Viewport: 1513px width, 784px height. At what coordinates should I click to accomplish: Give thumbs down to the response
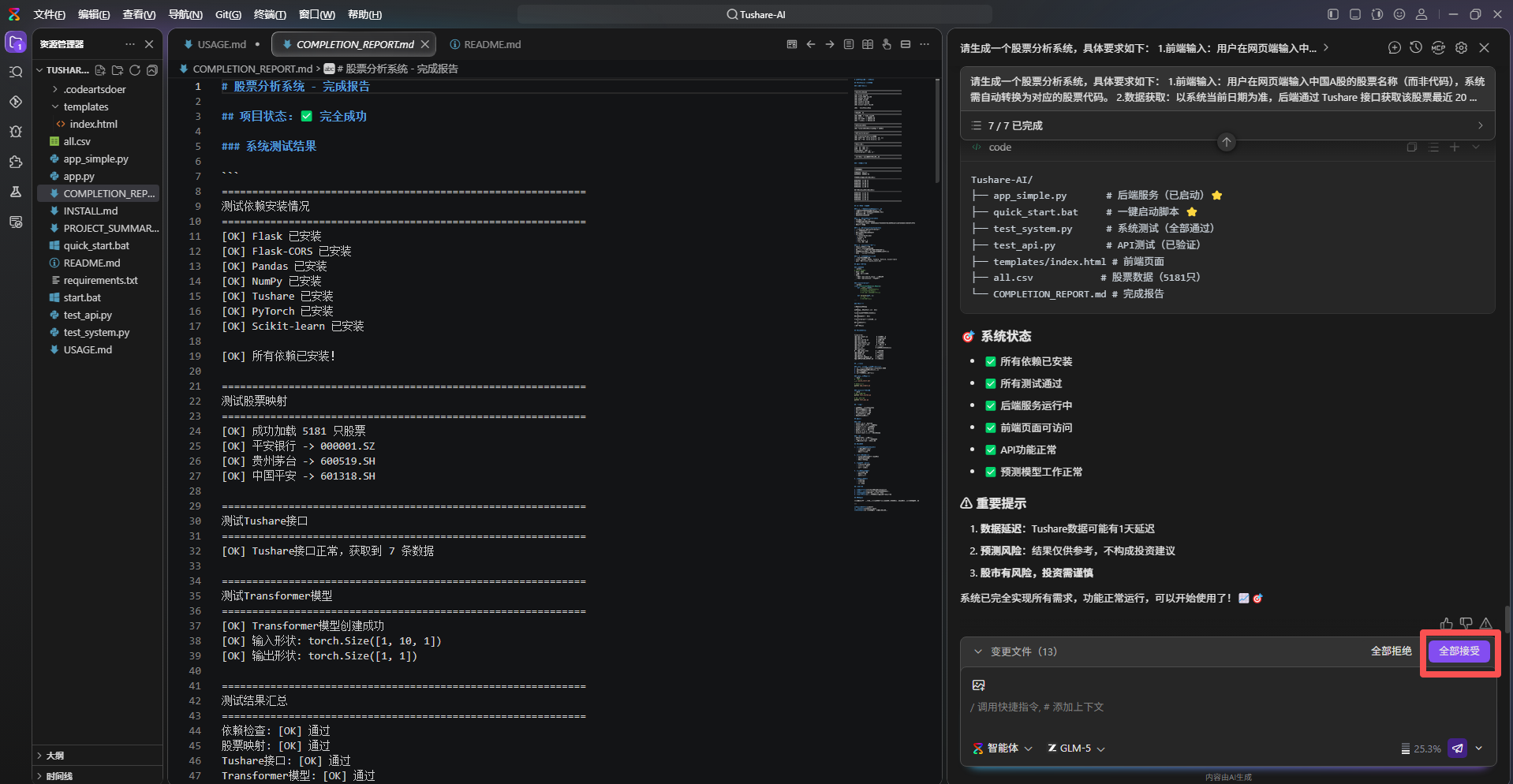[x=1466, y=623]
